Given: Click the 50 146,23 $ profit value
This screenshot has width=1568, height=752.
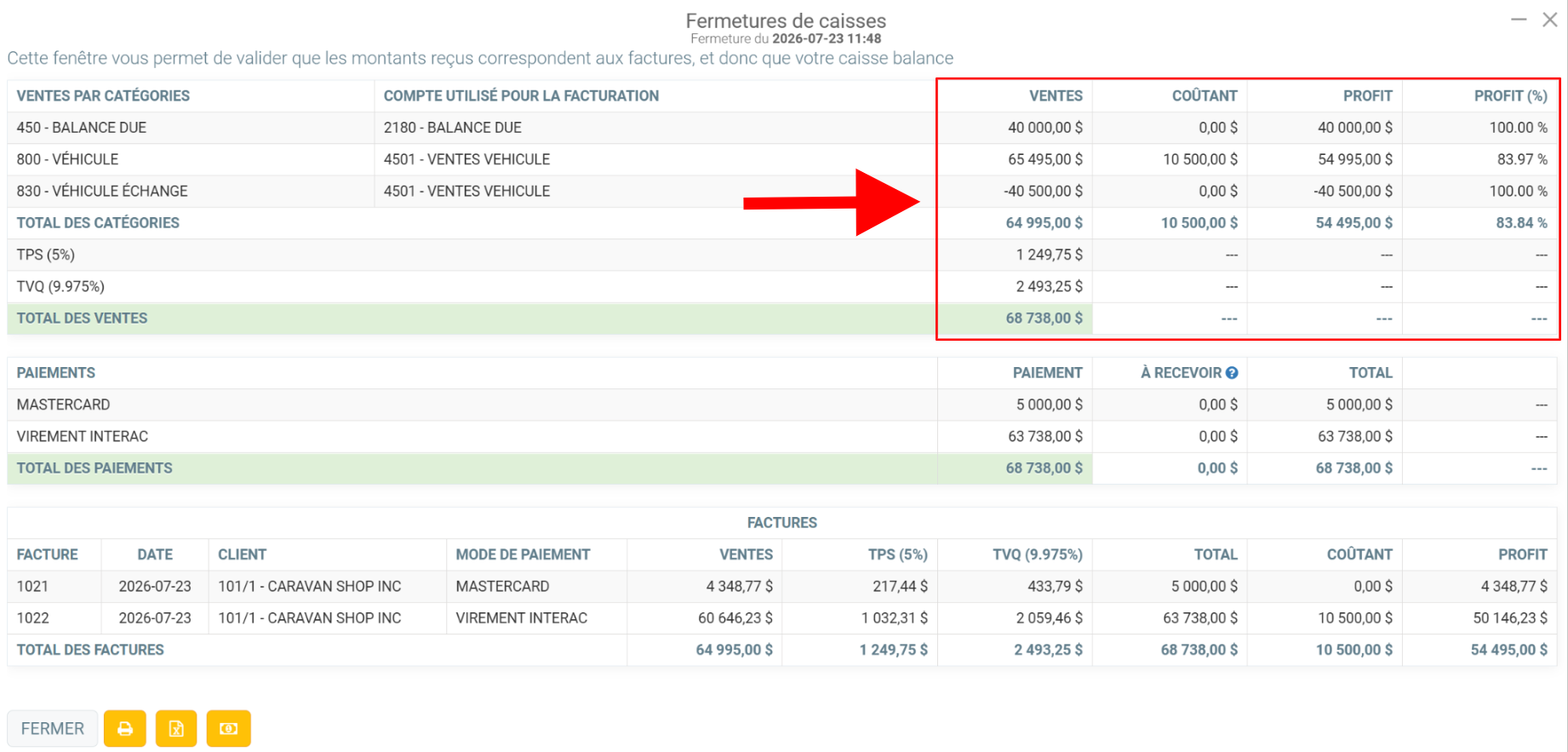Looking at the screenshot, I should [x=1510, y=618].
